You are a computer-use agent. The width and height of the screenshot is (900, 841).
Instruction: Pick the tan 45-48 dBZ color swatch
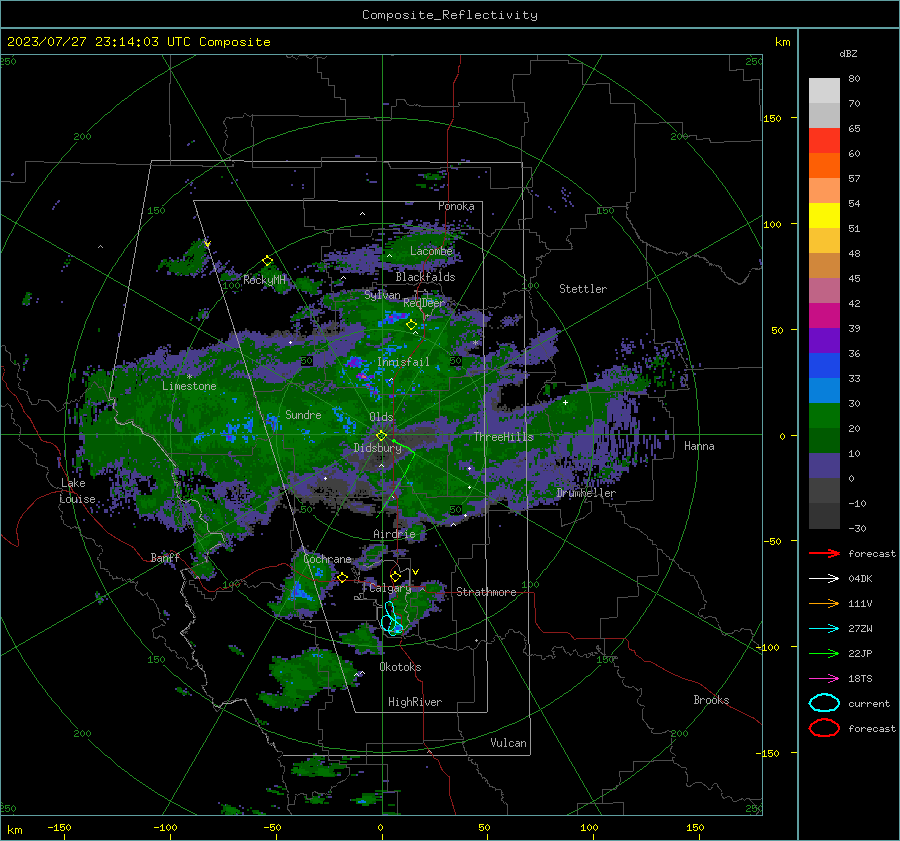(824, 265)
